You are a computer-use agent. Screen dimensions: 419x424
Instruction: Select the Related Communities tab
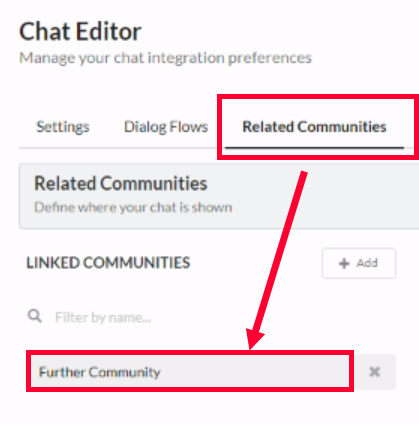tap(314, 127)
